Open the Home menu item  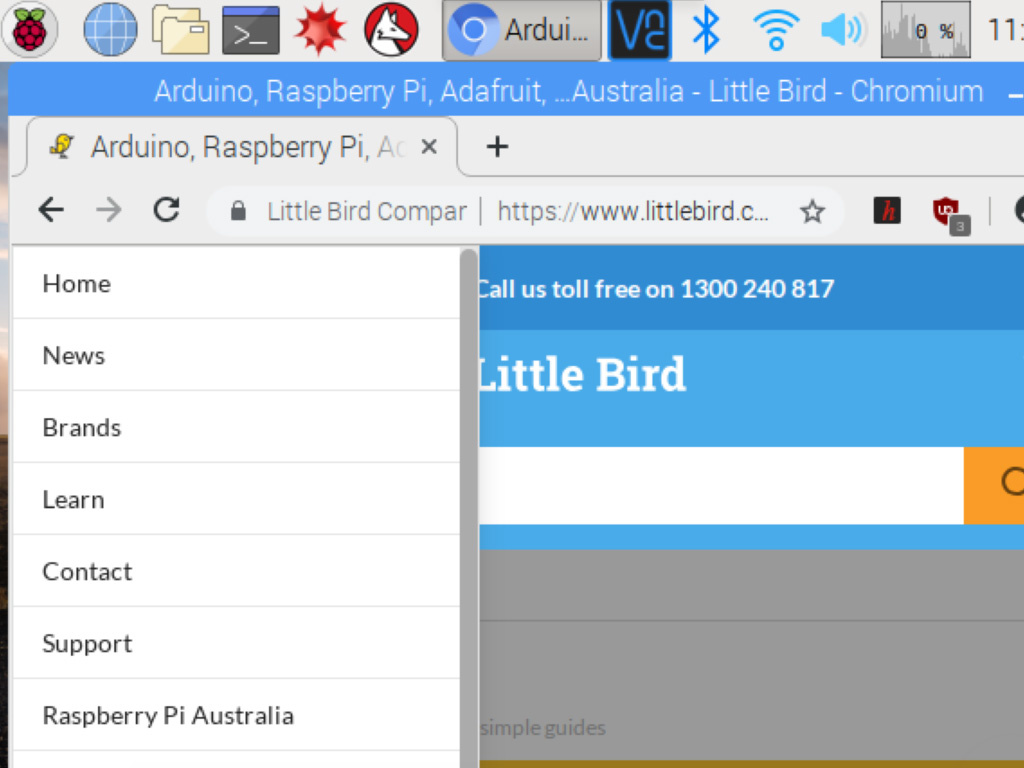coord(236,283)
